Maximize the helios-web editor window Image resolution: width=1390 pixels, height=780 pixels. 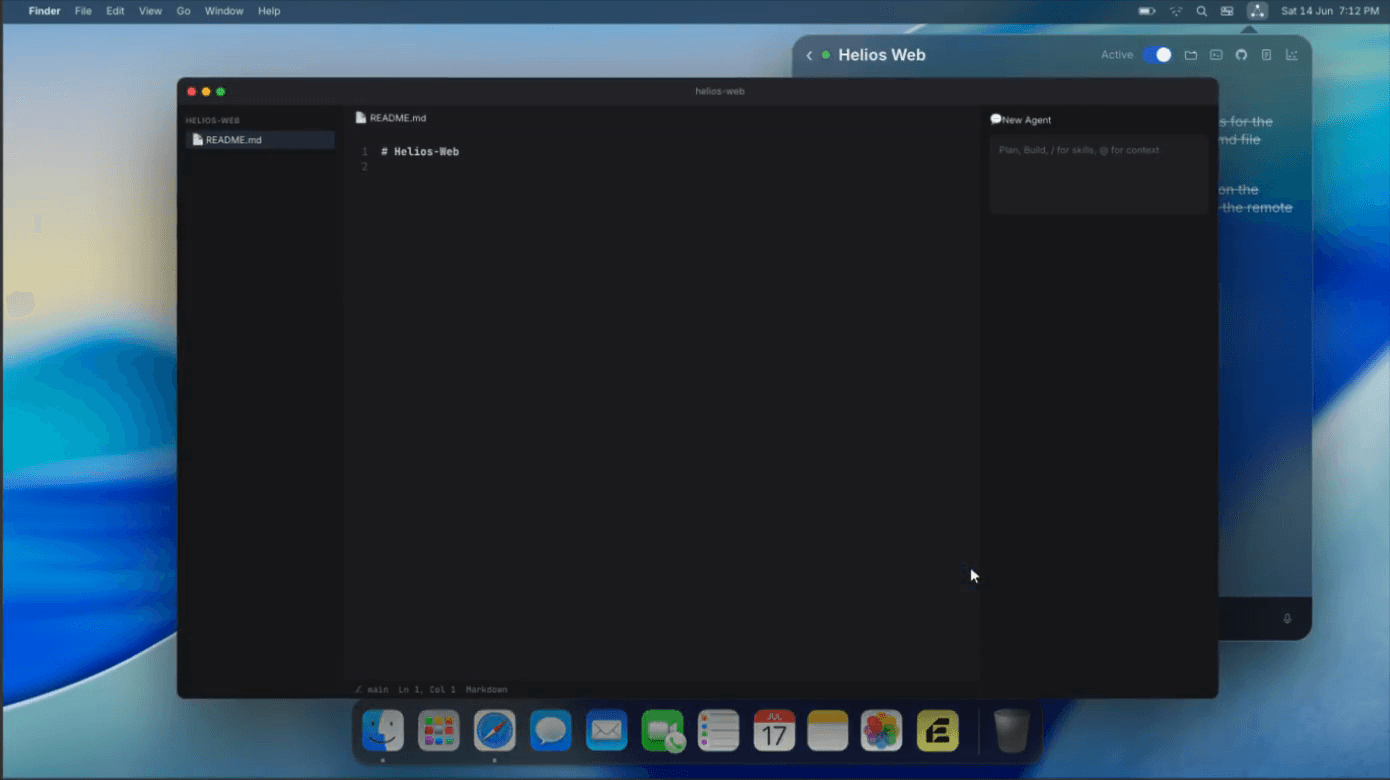[x=221, y=92]
